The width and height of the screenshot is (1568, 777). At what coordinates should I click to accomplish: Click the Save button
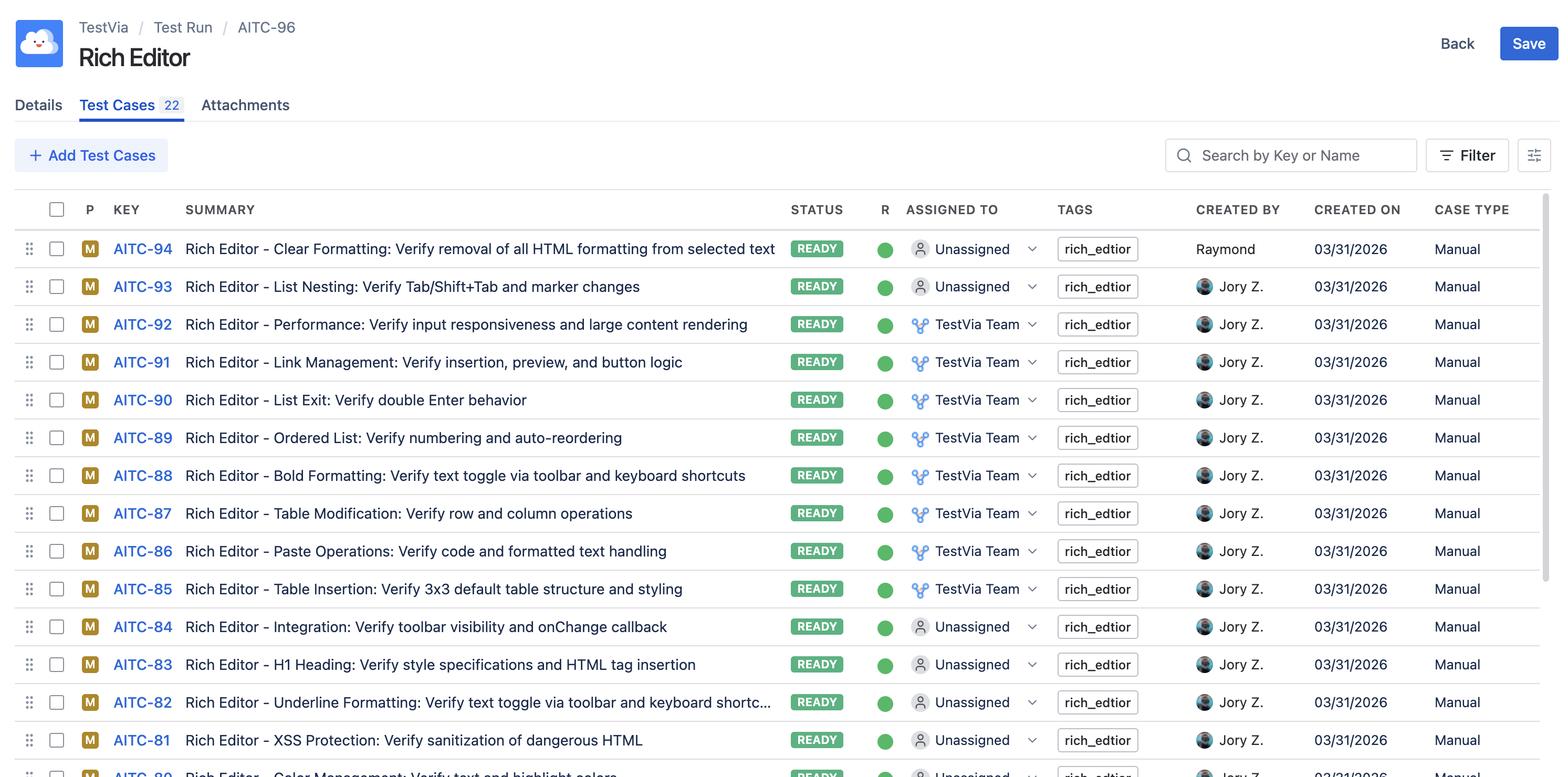pyautogui.click(x=1529, y=44)
